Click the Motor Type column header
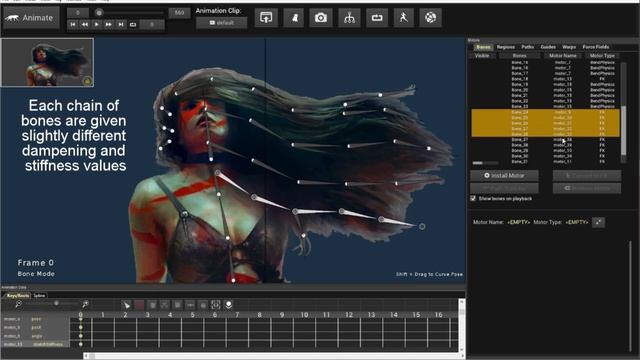 pyautogui.click(x=602, y=56)
